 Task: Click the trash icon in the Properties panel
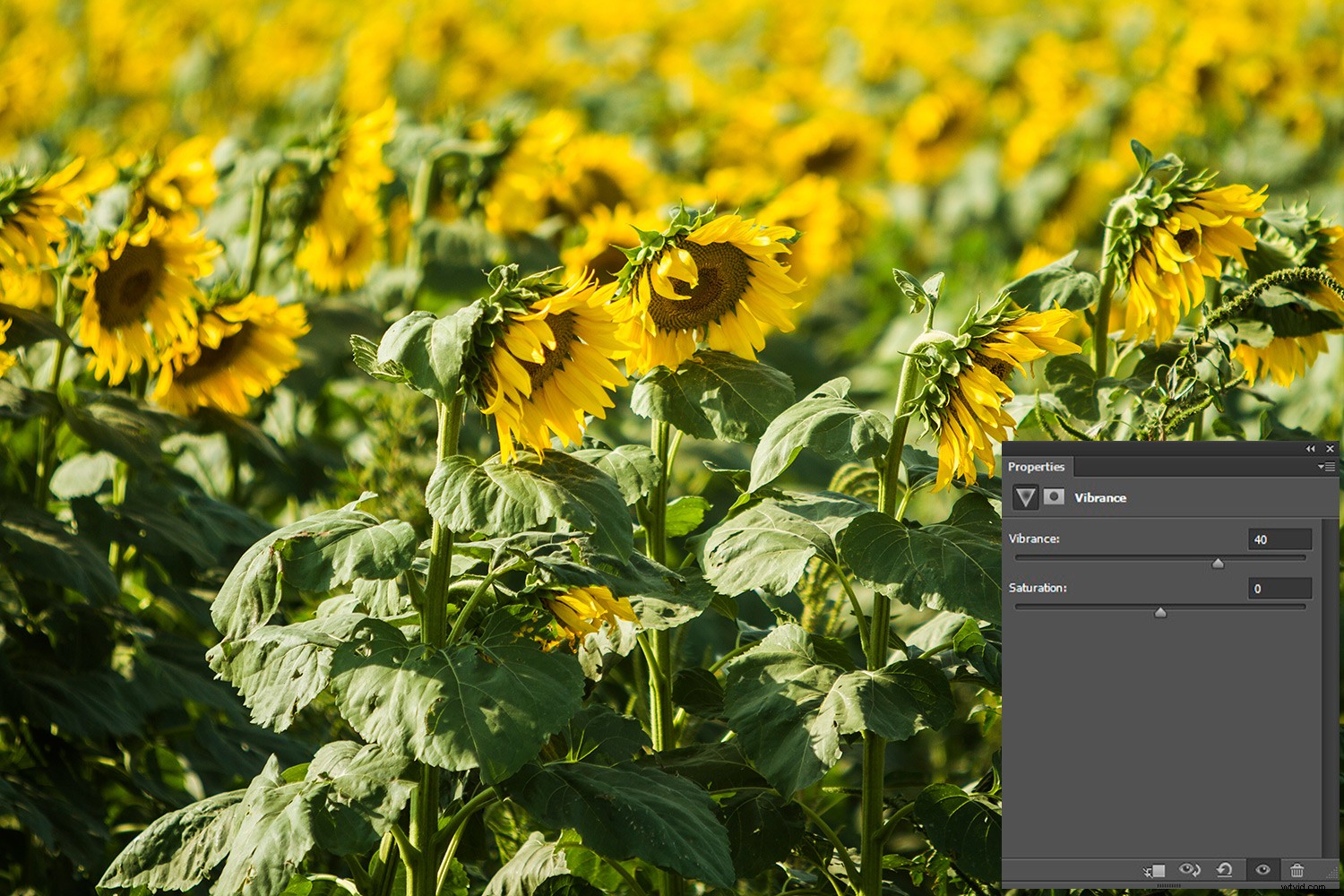1297,869
